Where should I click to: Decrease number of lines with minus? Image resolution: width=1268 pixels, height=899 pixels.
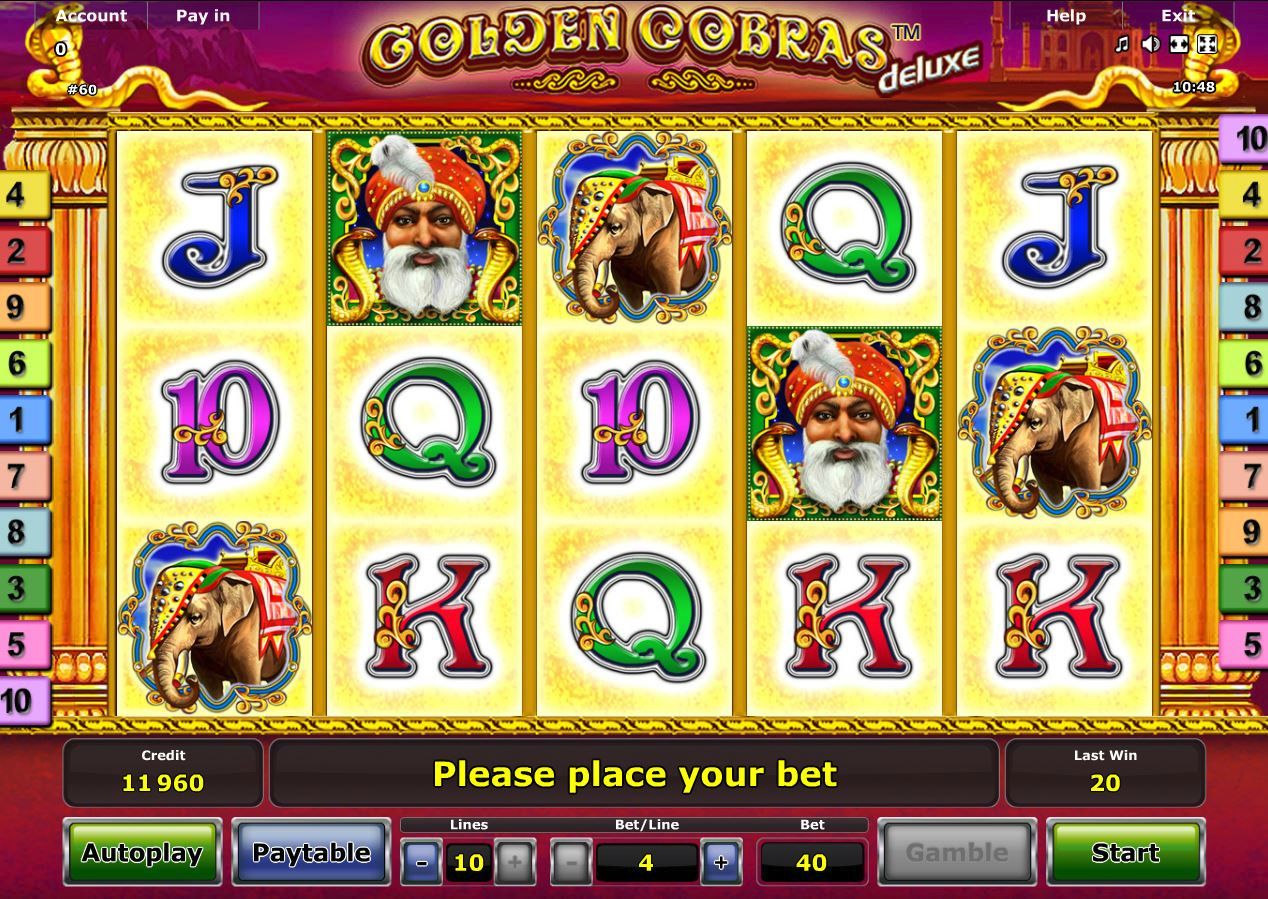(x=422, y=862)
